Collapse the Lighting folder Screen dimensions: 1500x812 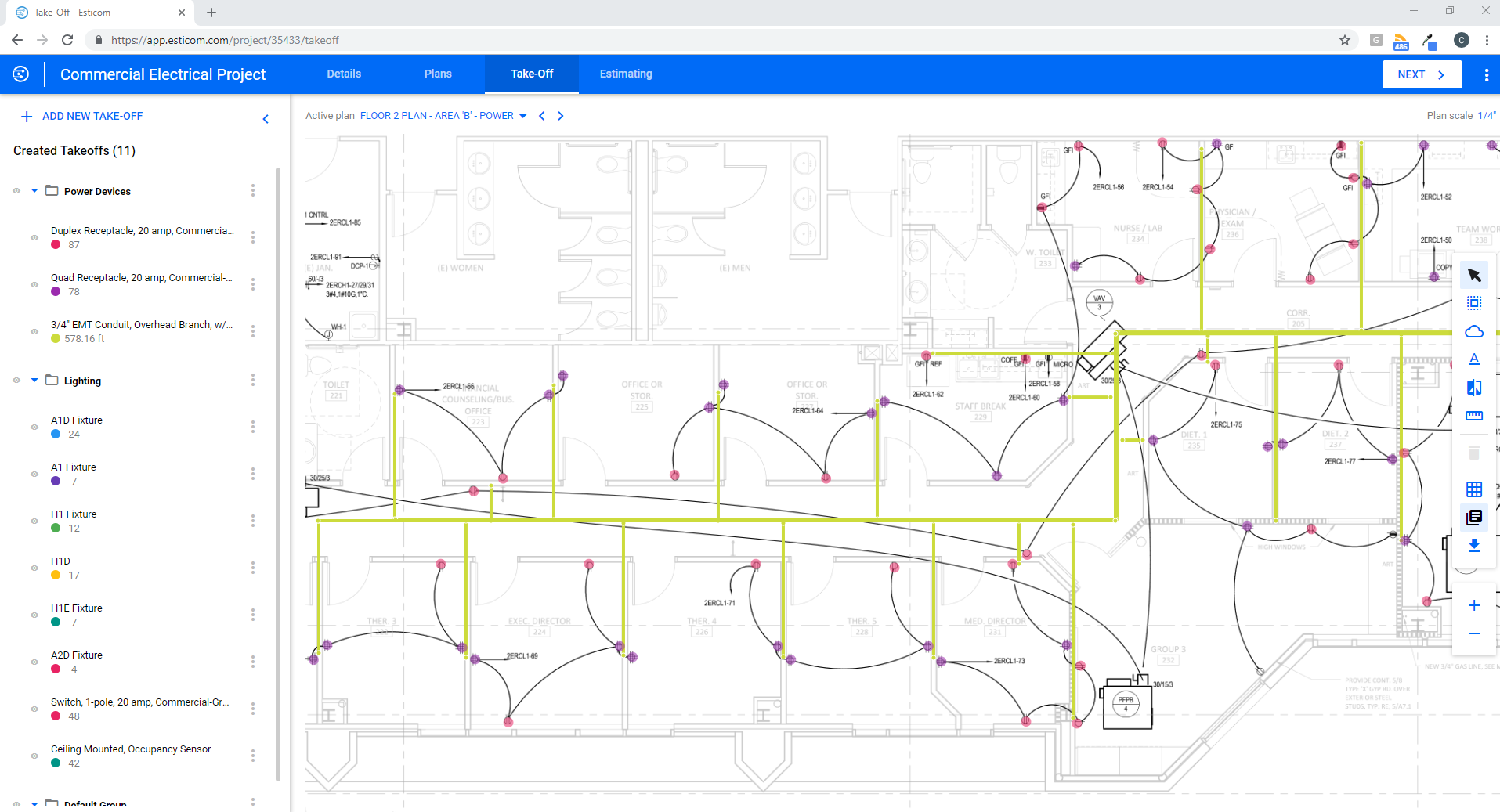click(34, 380)
